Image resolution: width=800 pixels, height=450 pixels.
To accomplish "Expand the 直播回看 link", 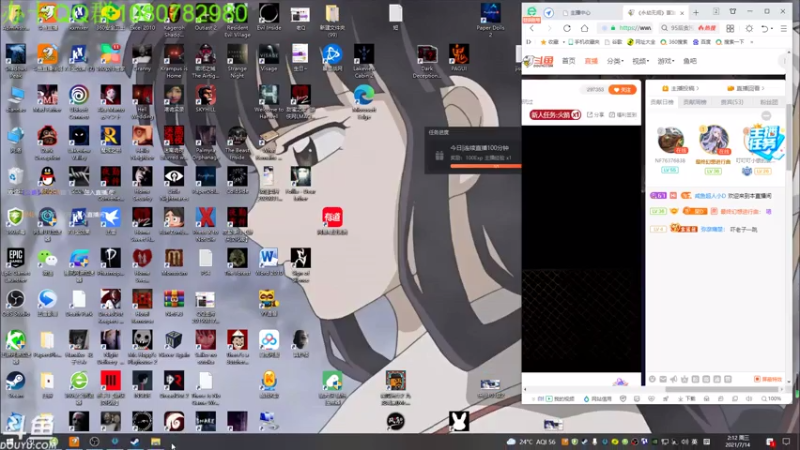I will tap(745, 88).
